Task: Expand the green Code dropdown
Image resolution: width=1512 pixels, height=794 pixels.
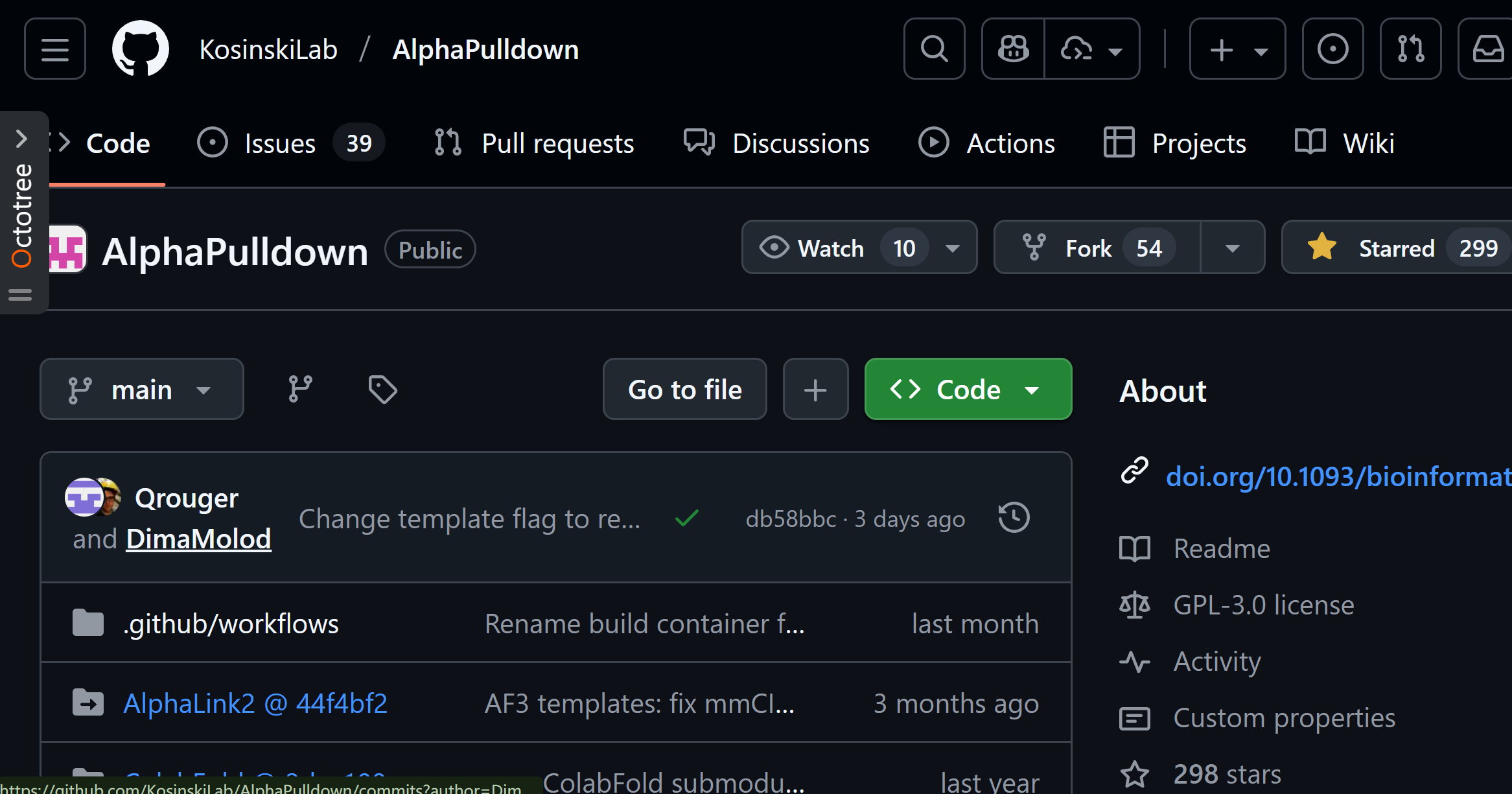Action: [968, 390]
